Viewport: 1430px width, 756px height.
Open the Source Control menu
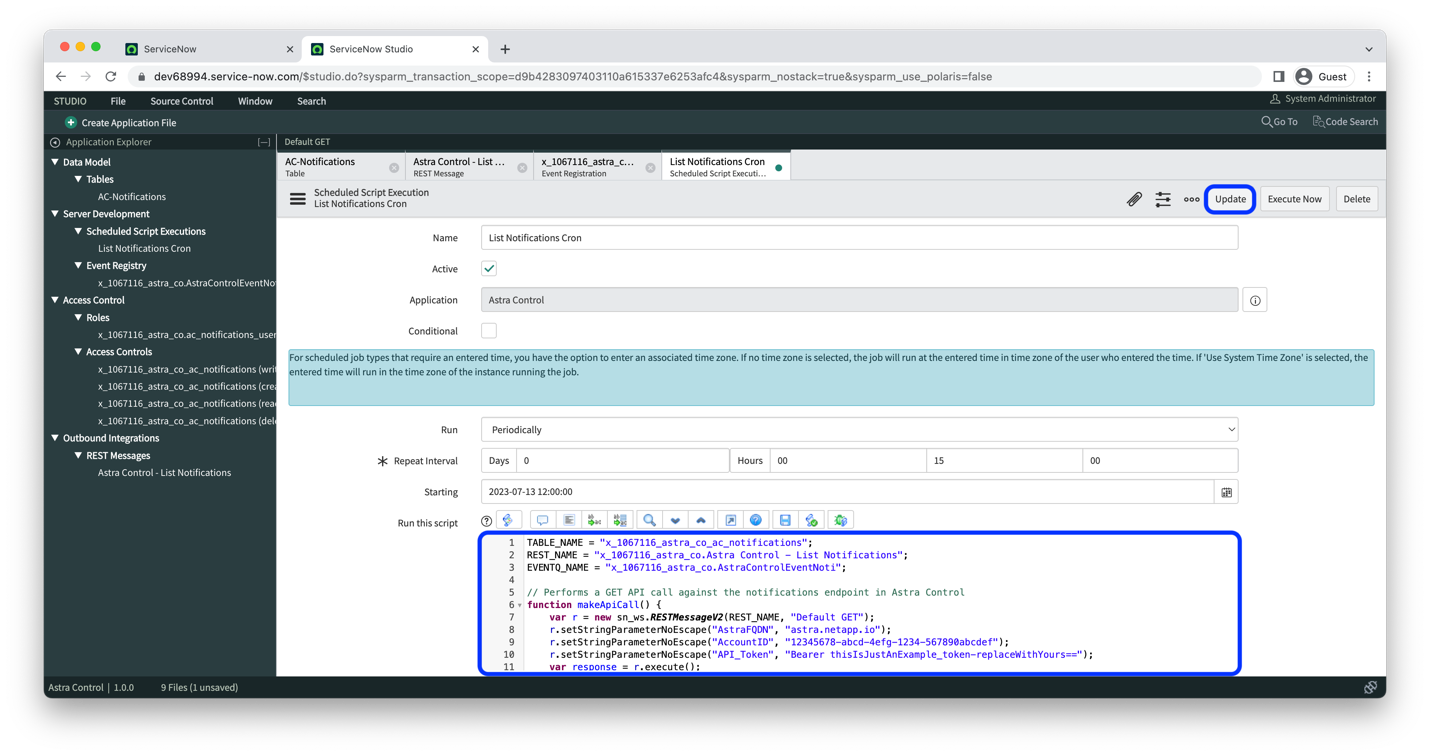[x=182, y=101]
